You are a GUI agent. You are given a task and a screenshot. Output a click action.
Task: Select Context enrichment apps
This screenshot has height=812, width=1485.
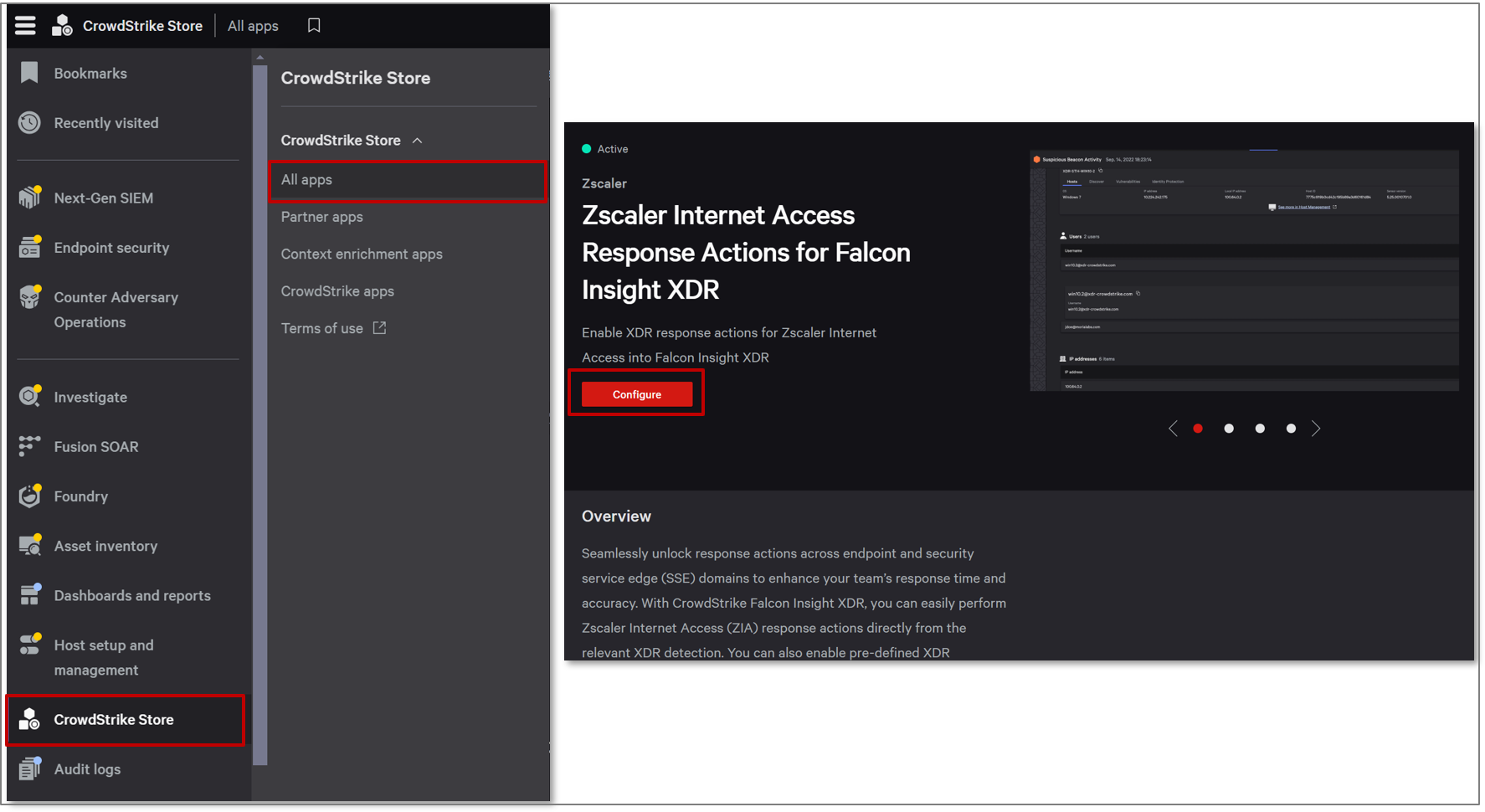(362, 254)
